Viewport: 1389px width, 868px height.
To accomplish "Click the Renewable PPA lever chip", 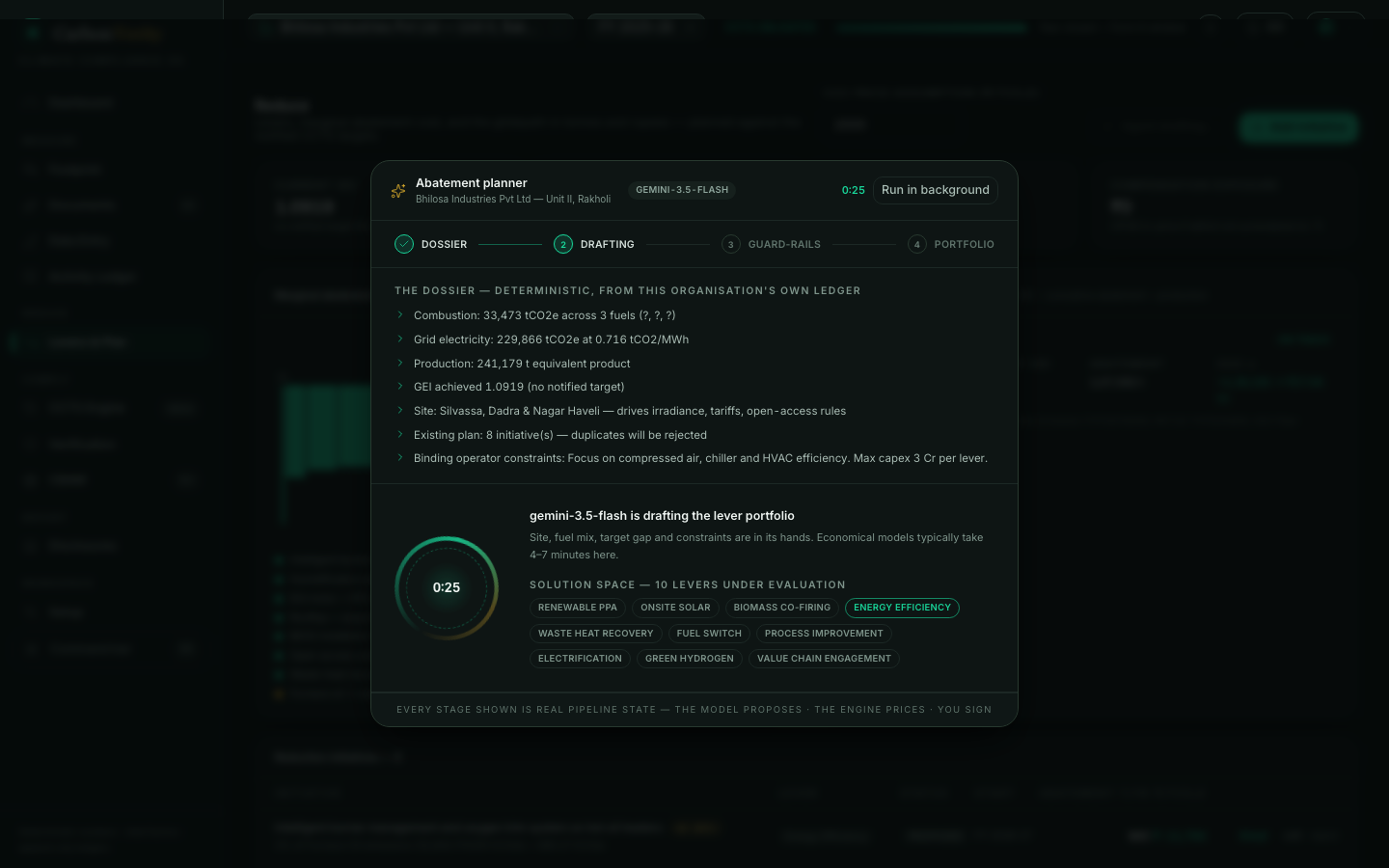I will click(577, 608).
